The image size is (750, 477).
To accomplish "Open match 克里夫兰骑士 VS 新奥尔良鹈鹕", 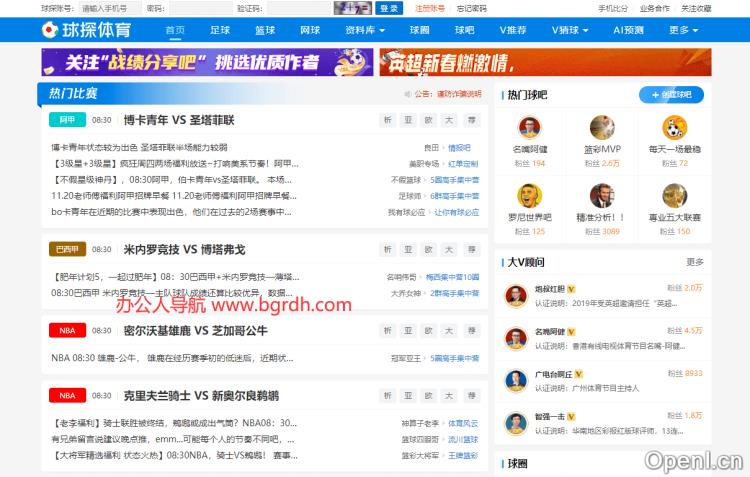I will point(201,396).
